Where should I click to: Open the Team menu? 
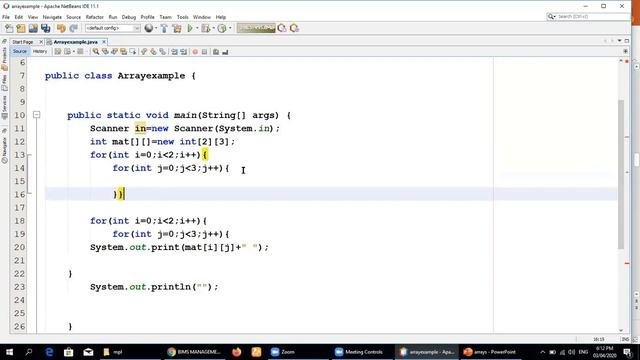tap(165, 17)
